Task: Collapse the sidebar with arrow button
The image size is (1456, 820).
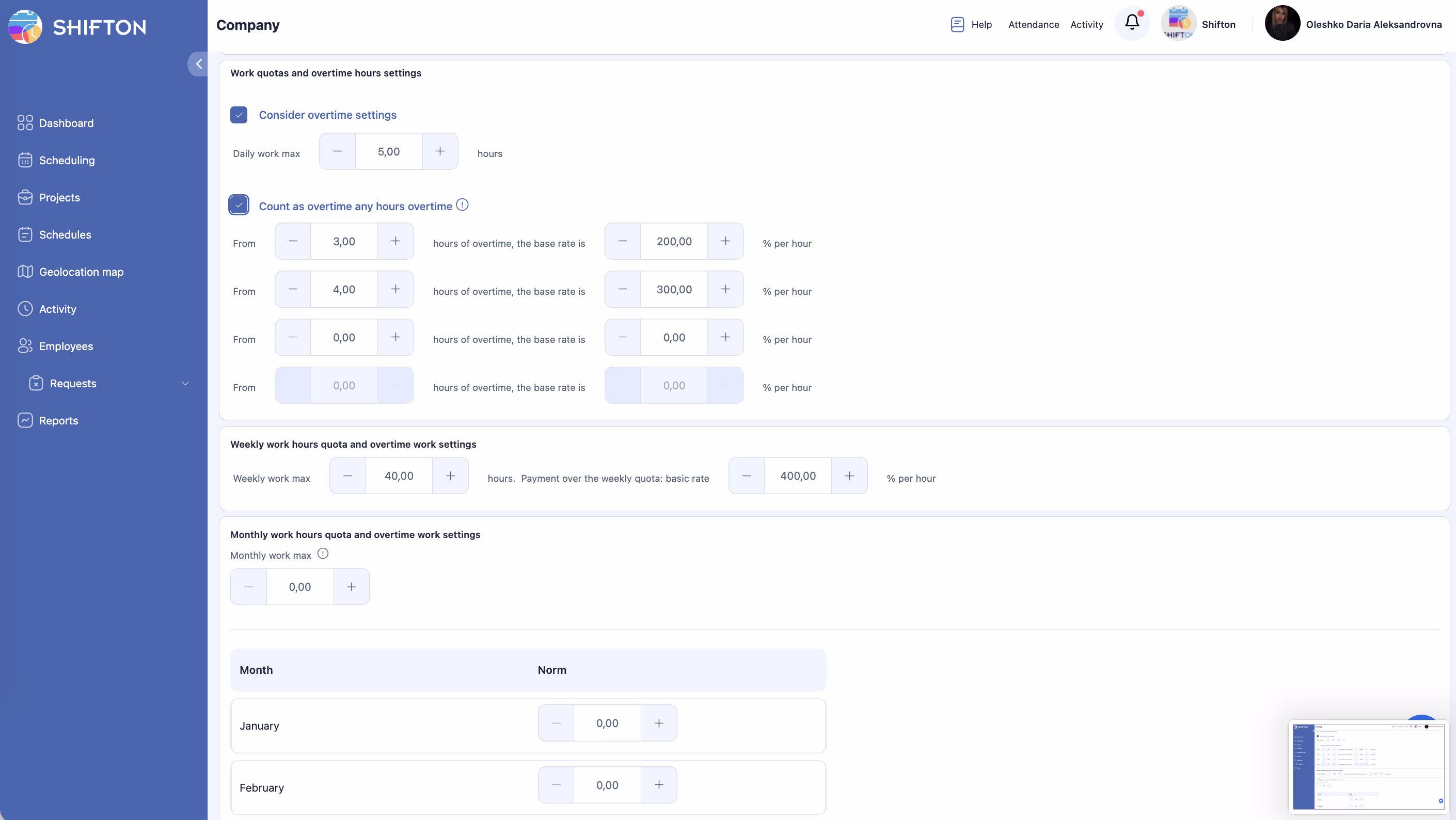Action: pos(198,64)
